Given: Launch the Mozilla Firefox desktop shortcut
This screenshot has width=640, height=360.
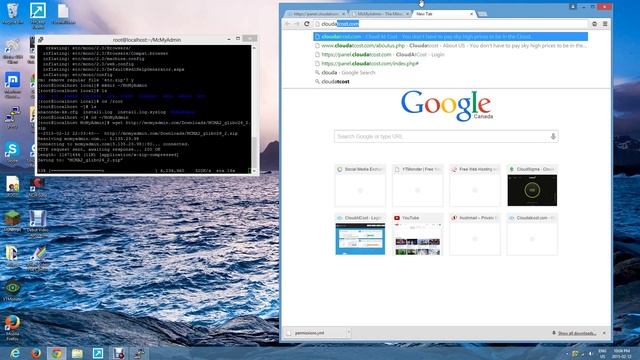Looking at the screenshot, I should 12,328.
